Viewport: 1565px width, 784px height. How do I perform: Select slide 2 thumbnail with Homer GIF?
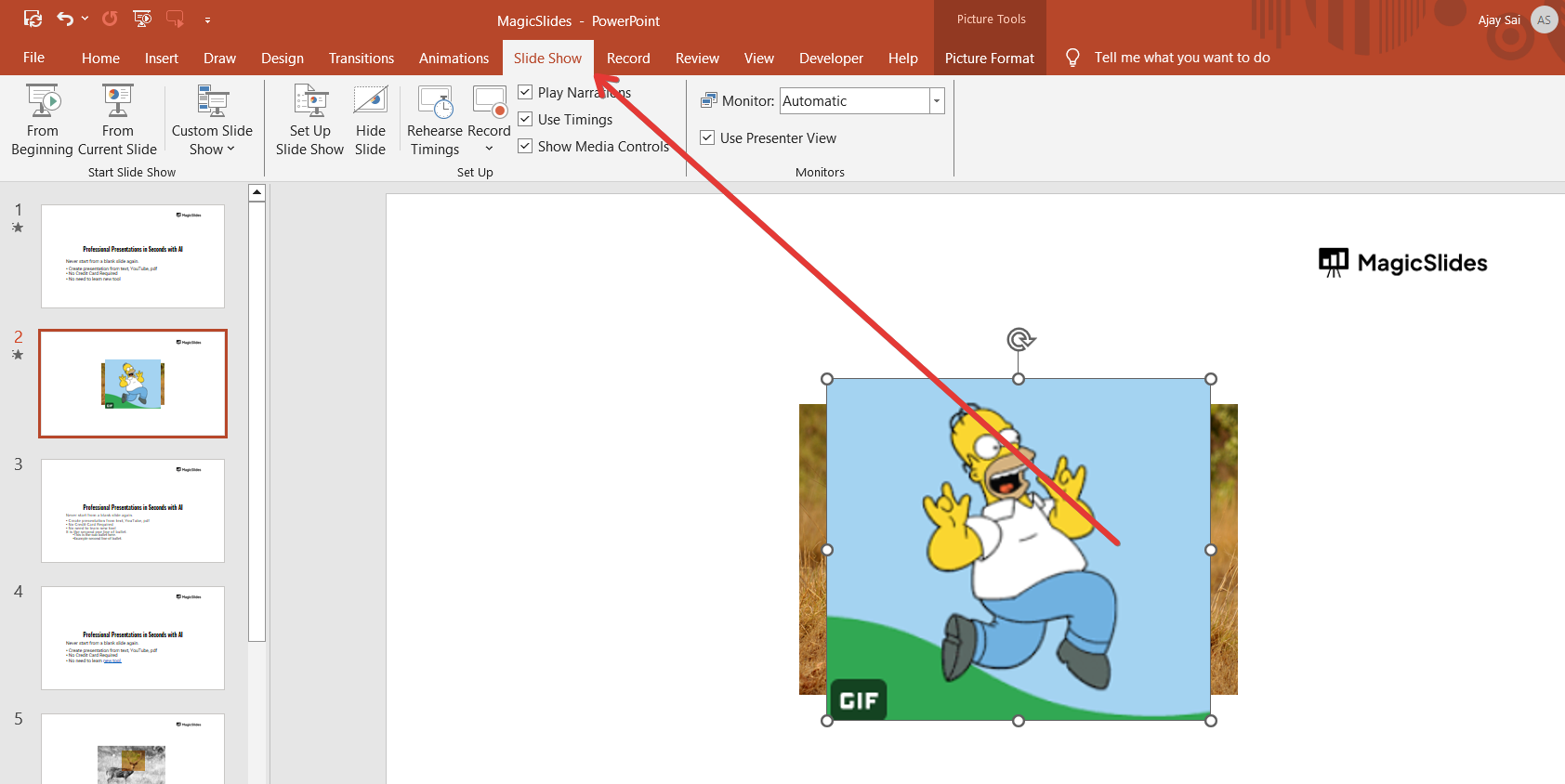(133, 384)
